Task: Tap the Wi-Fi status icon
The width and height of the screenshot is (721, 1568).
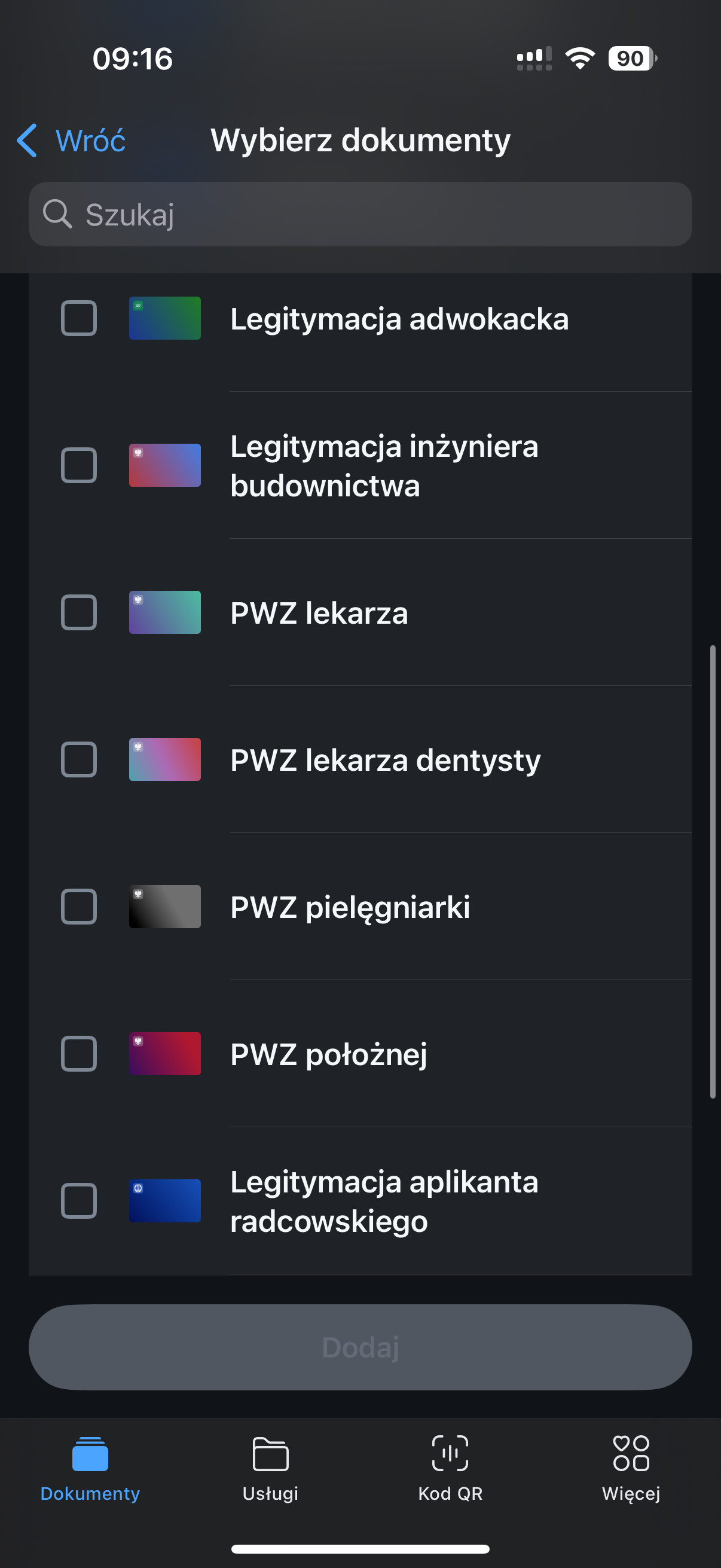Action: (580, 59)
